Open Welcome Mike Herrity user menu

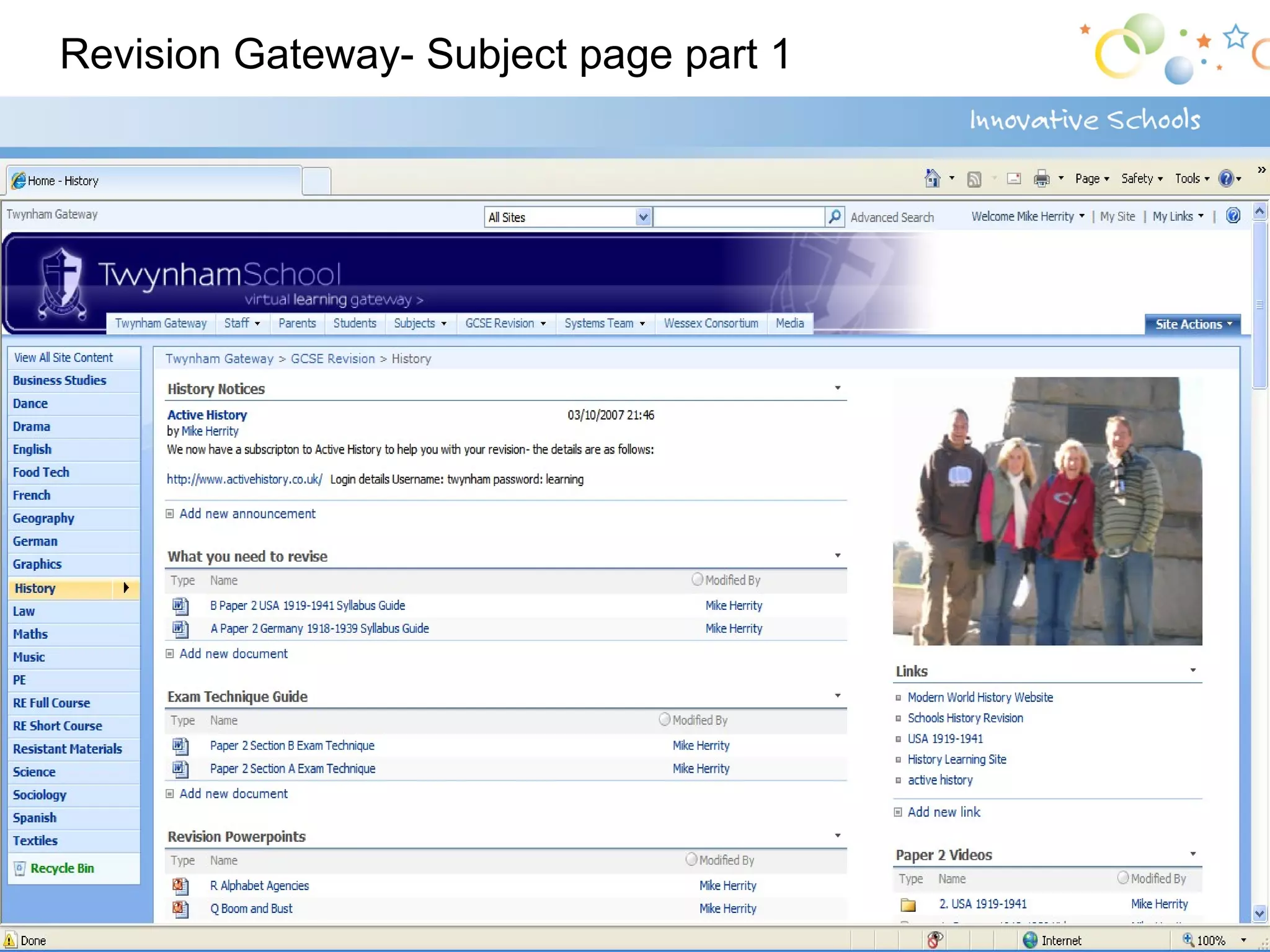click(1028, 216)
